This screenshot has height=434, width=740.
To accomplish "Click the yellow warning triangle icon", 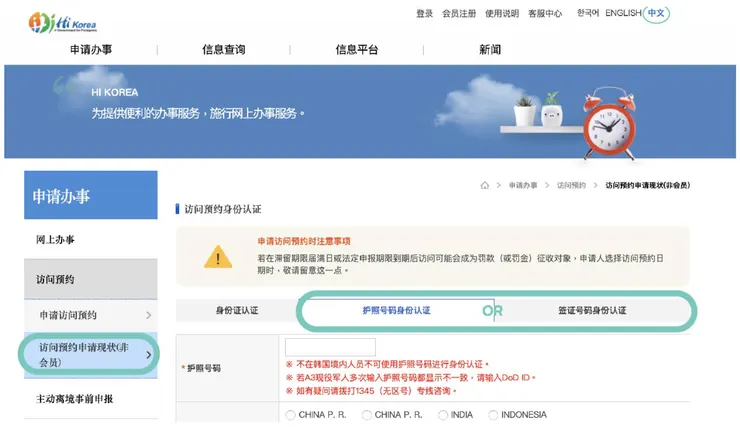I will 218,257.
